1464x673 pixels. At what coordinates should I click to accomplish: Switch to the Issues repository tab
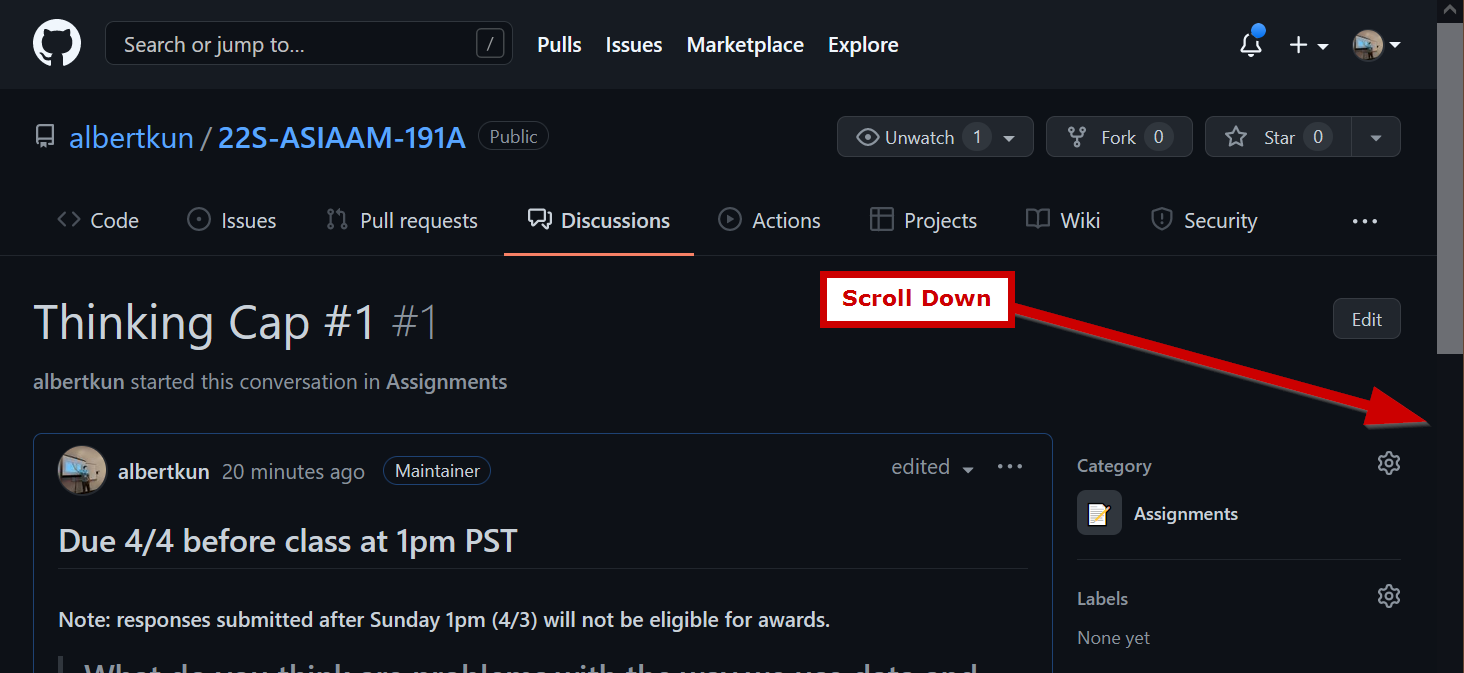[232, 221]
